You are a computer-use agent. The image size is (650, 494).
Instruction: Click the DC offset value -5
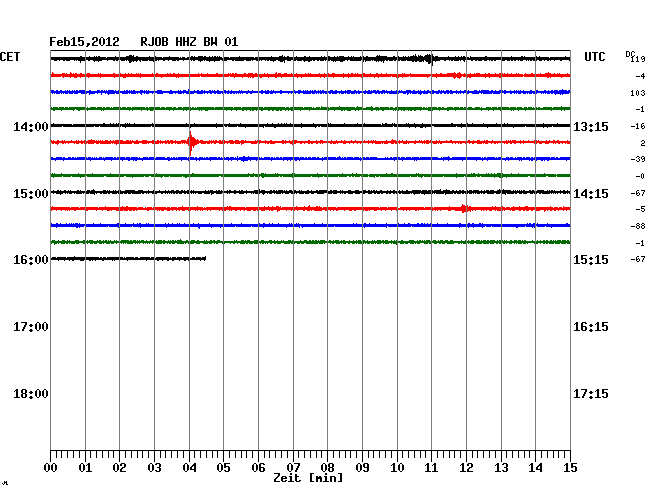pos(640,210)
